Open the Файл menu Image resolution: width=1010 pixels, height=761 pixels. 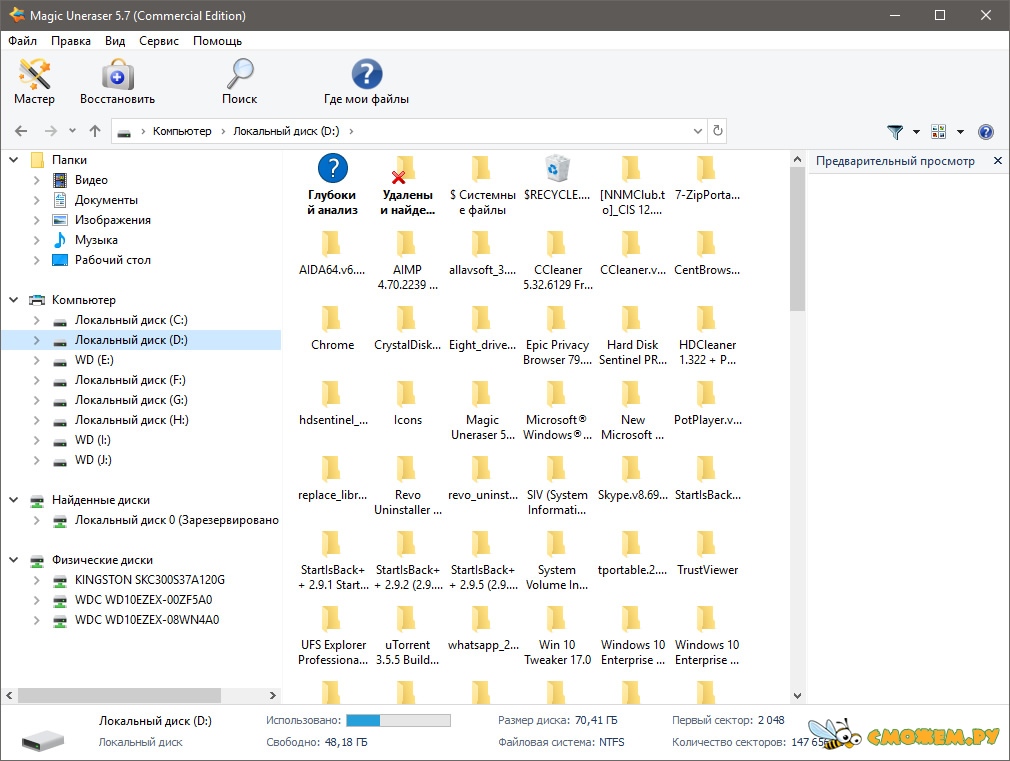(23, 41)
